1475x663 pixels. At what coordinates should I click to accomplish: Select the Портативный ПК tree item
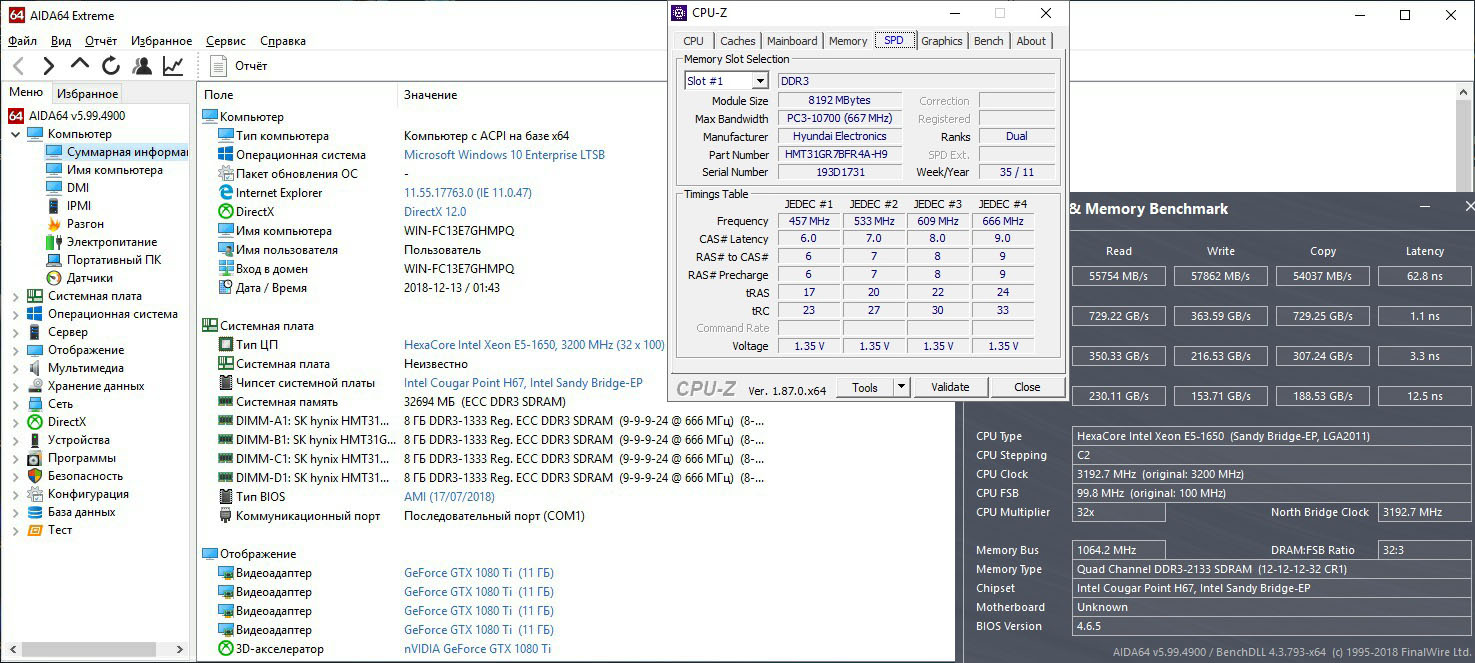114,260
